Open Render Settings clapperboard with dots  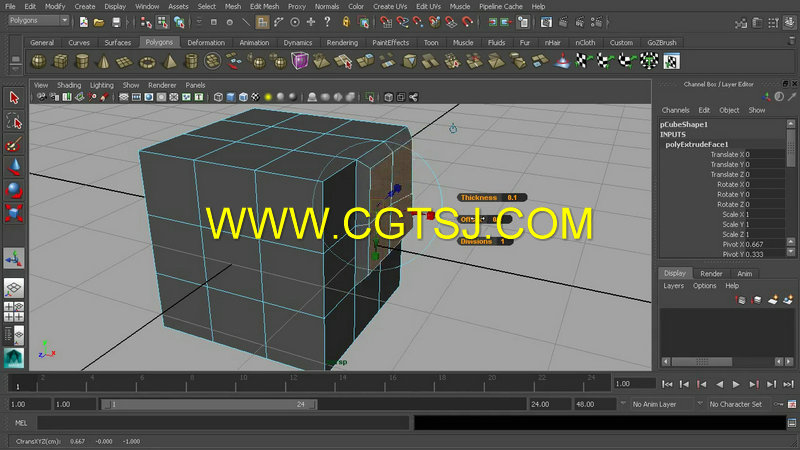[x=596, y=22]
